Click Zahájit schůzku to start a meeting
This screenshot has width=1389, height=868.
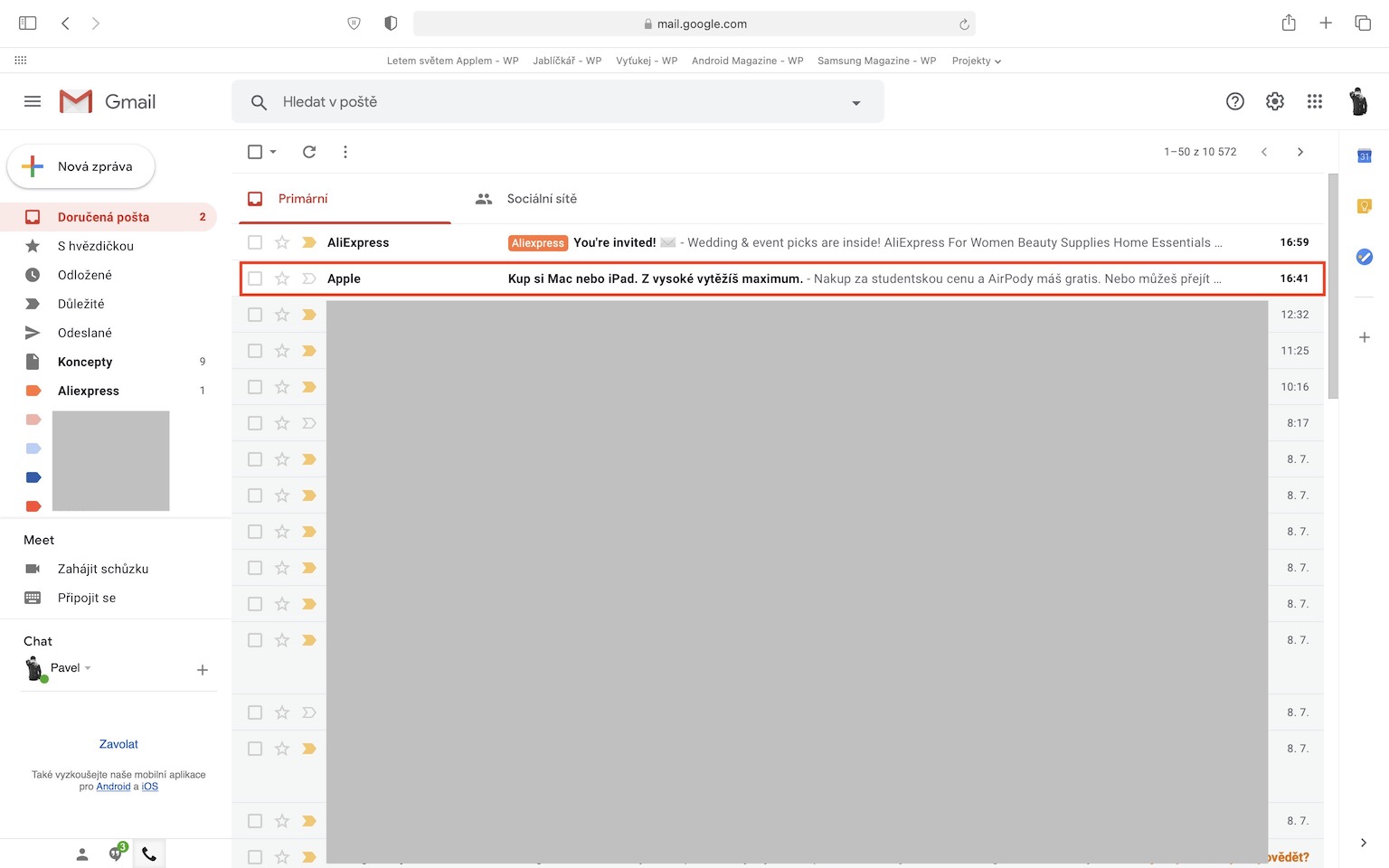(103, 569)
